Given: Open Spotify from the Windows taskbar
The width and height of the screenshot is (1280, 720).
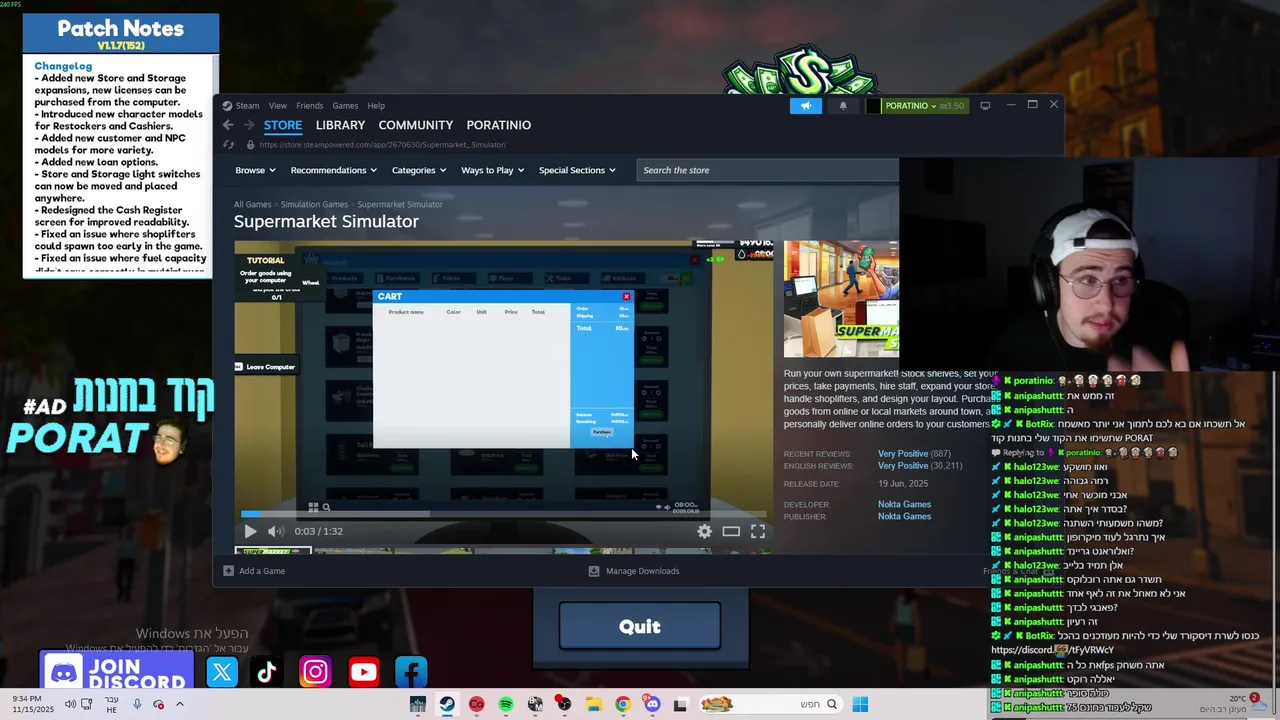Looking at the screenshot, I should (x=506, y=705).
